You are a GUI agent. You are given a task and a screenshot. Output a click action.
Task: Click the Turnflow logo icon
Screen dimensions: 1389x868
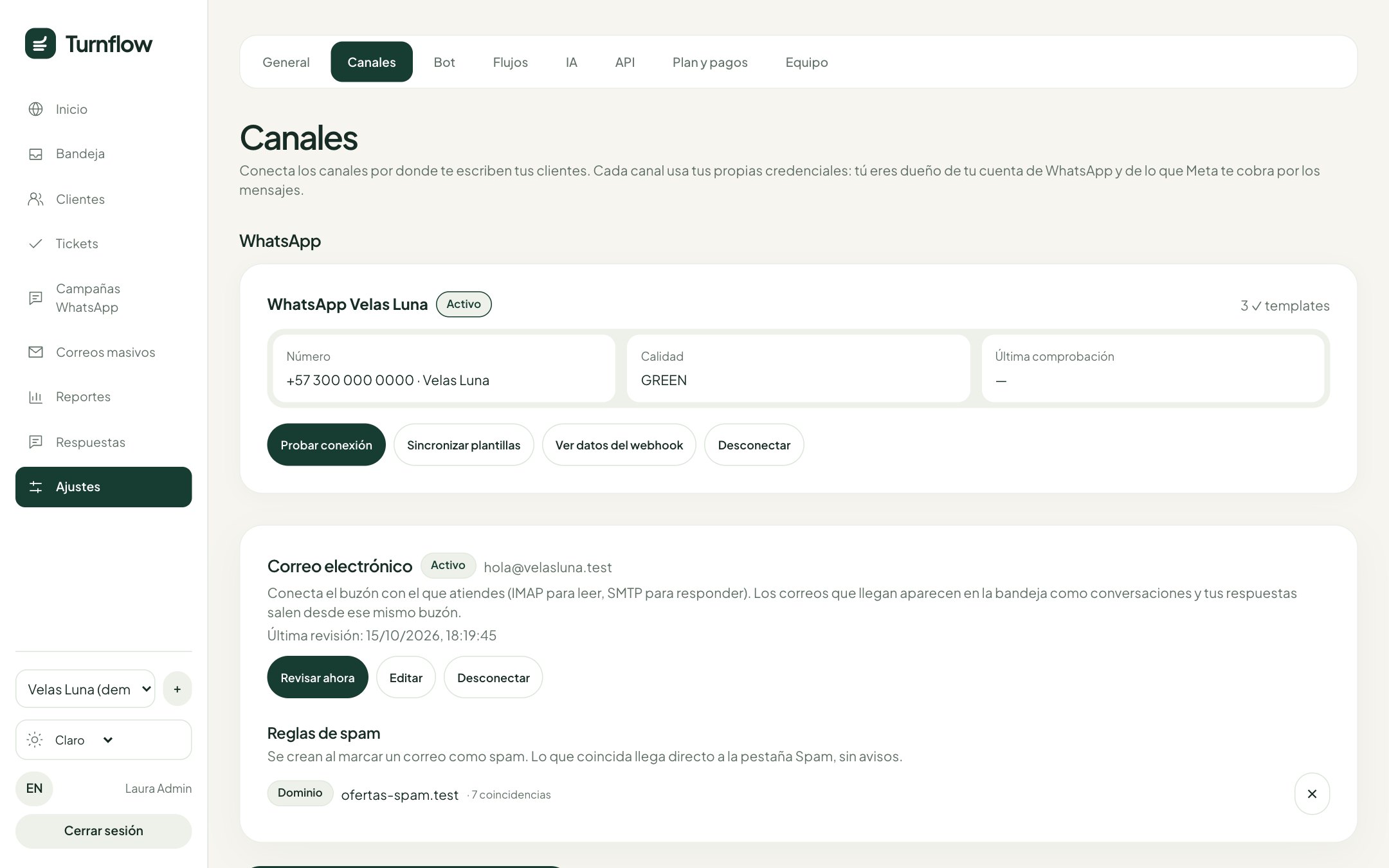pyautogui.click(x=41, y=44)
